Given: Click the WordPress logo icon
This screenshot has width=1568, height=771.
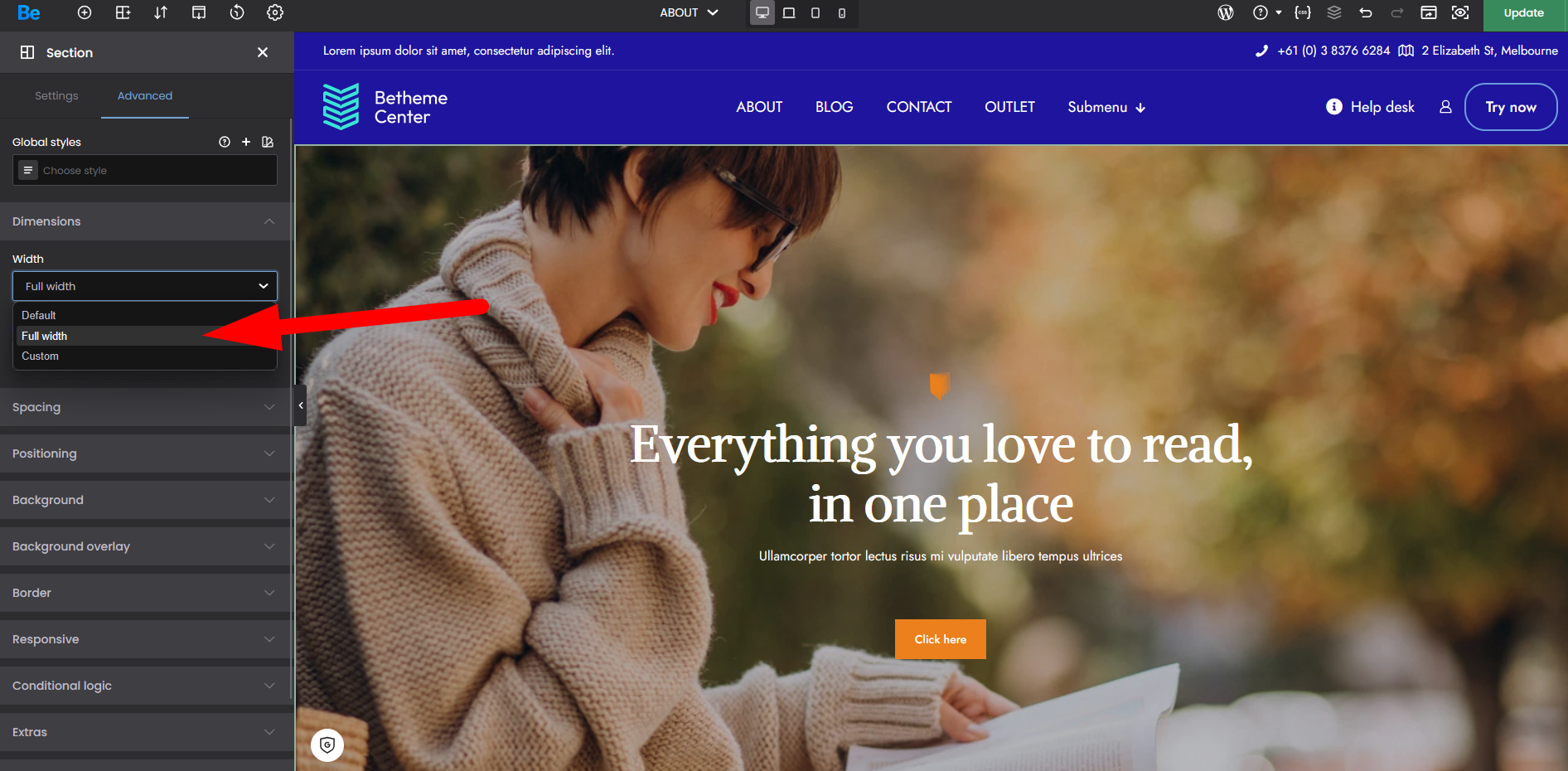Looking at the screenshot, I should 1226,12.
